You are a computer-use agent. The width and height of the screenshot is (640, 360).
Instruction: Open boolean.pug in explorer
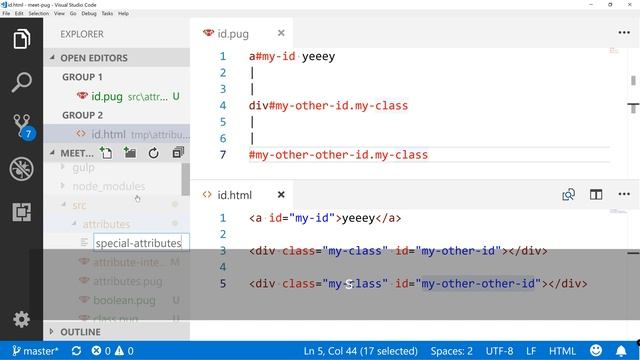pyautogui.click(x=124, y=300)
